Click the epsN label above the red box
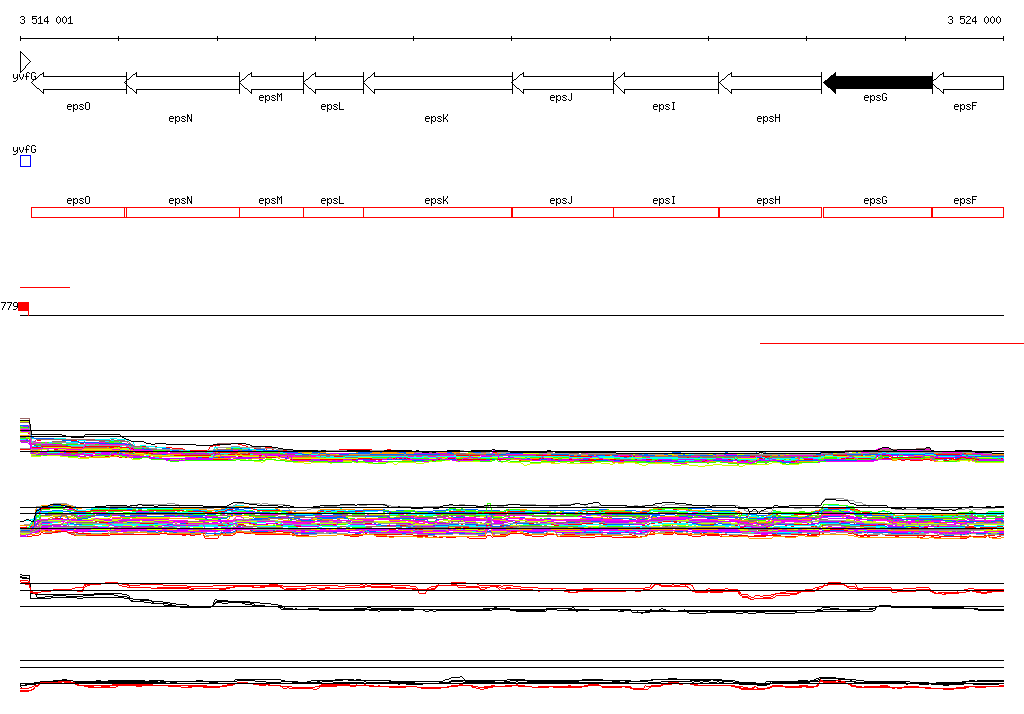The width and height of the screenshot is (1024, 714). [x=180, y=201]
